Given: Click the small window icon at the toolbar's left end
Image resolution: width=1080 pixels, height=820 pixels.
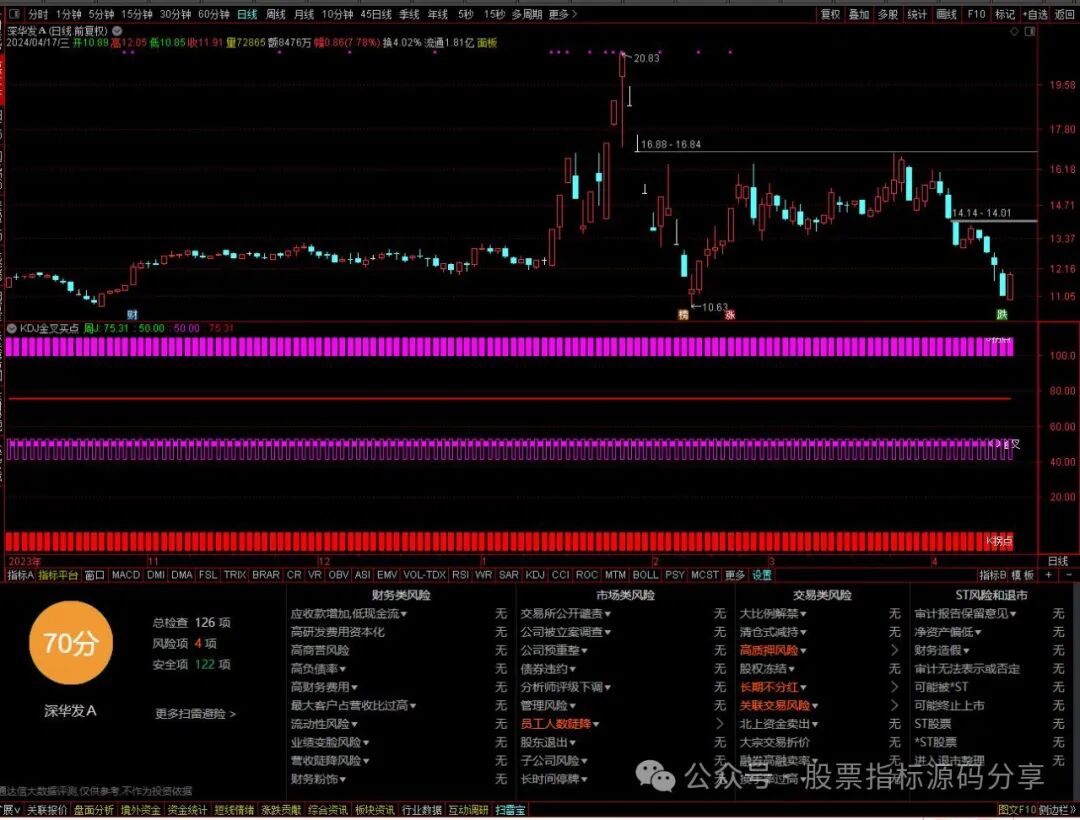Looking at the screenshot, I should (x=14, y=14).
